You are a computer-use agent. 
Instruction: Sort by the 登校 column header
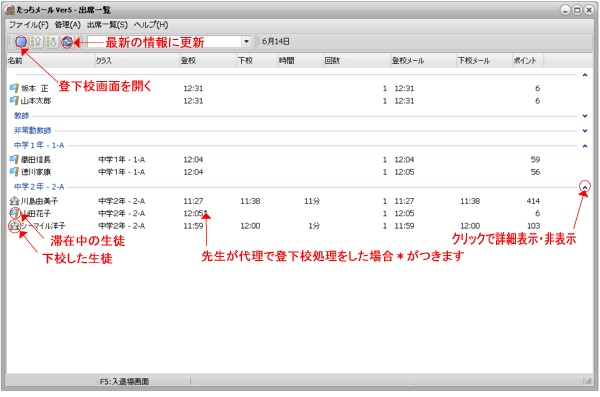(208, 60)
